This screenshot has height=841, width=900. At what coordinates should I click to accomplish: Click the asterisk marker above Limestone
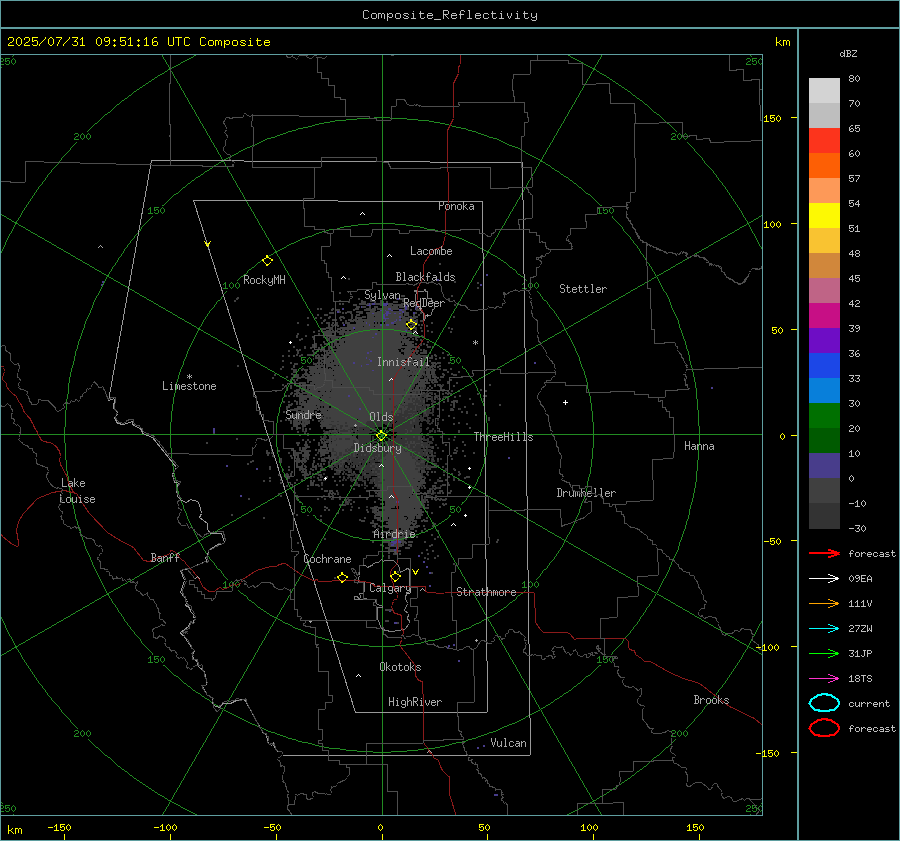(189, 377)
